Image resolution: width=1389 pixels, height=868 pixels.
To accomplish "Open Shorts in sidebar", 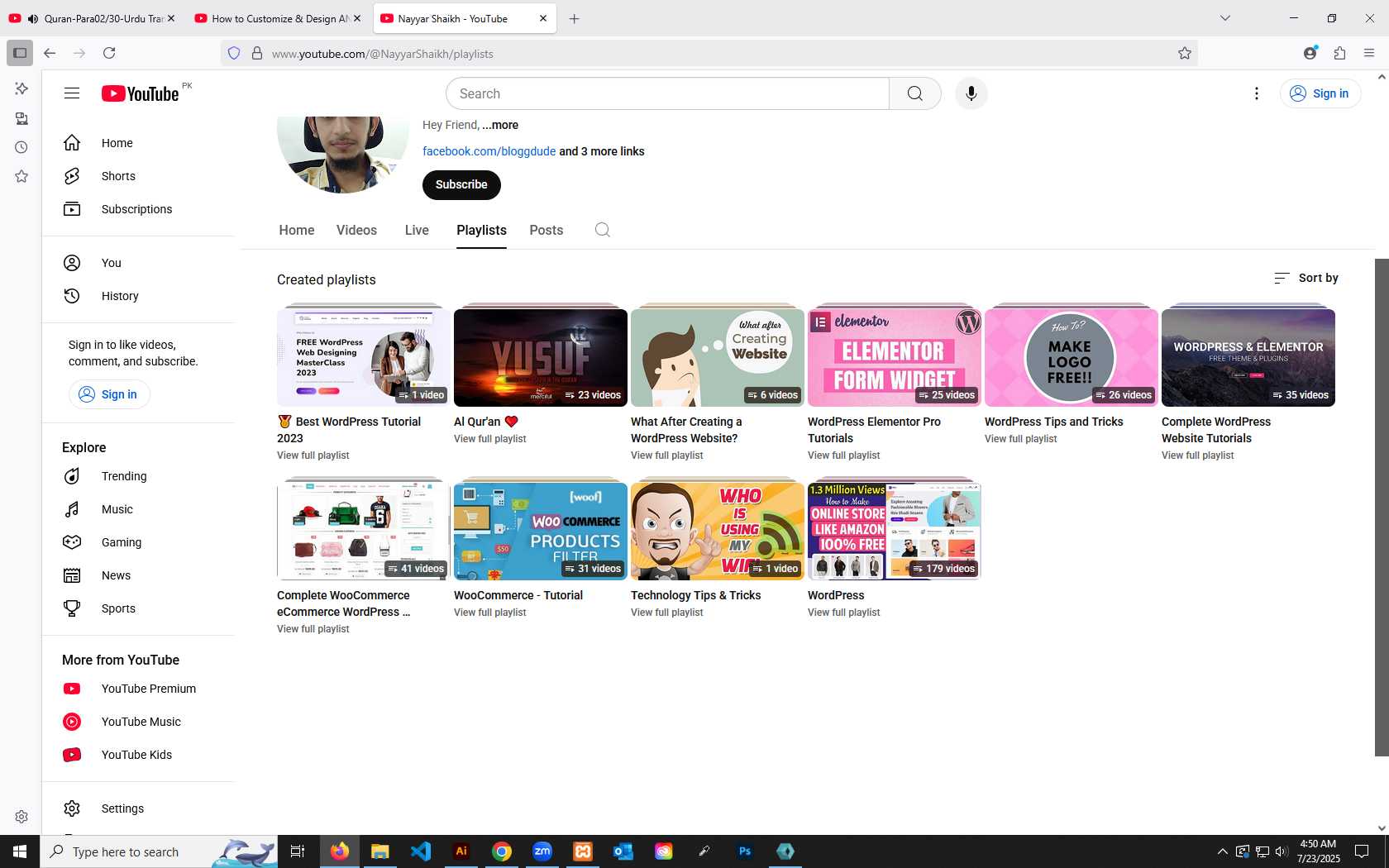I will [139, 176].
